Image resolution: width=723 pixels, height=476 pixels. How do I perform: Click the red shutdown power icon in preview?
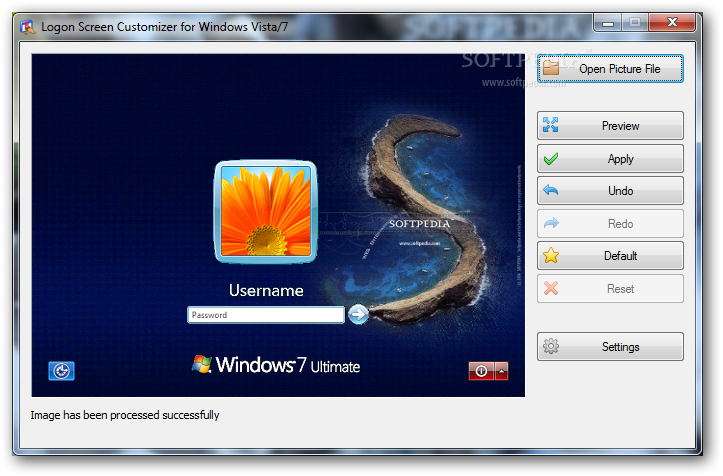click(481, 371)
